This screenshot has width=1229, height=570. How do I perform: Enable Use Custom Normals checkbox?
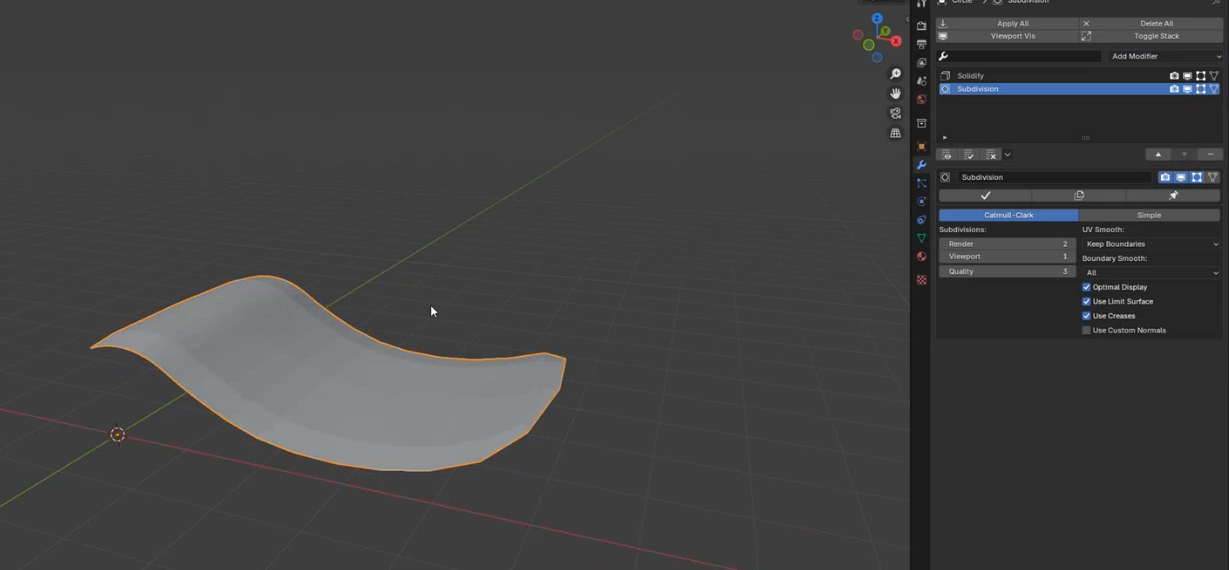[x=1086, y=330]
